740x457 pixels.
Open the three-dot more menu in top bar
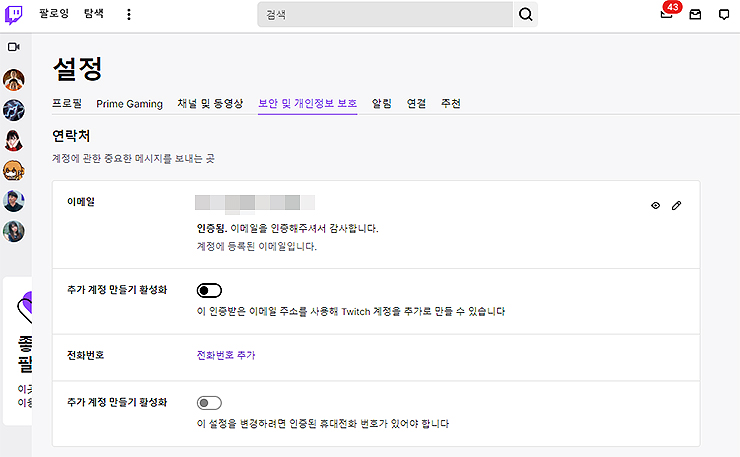pos(129,14)
